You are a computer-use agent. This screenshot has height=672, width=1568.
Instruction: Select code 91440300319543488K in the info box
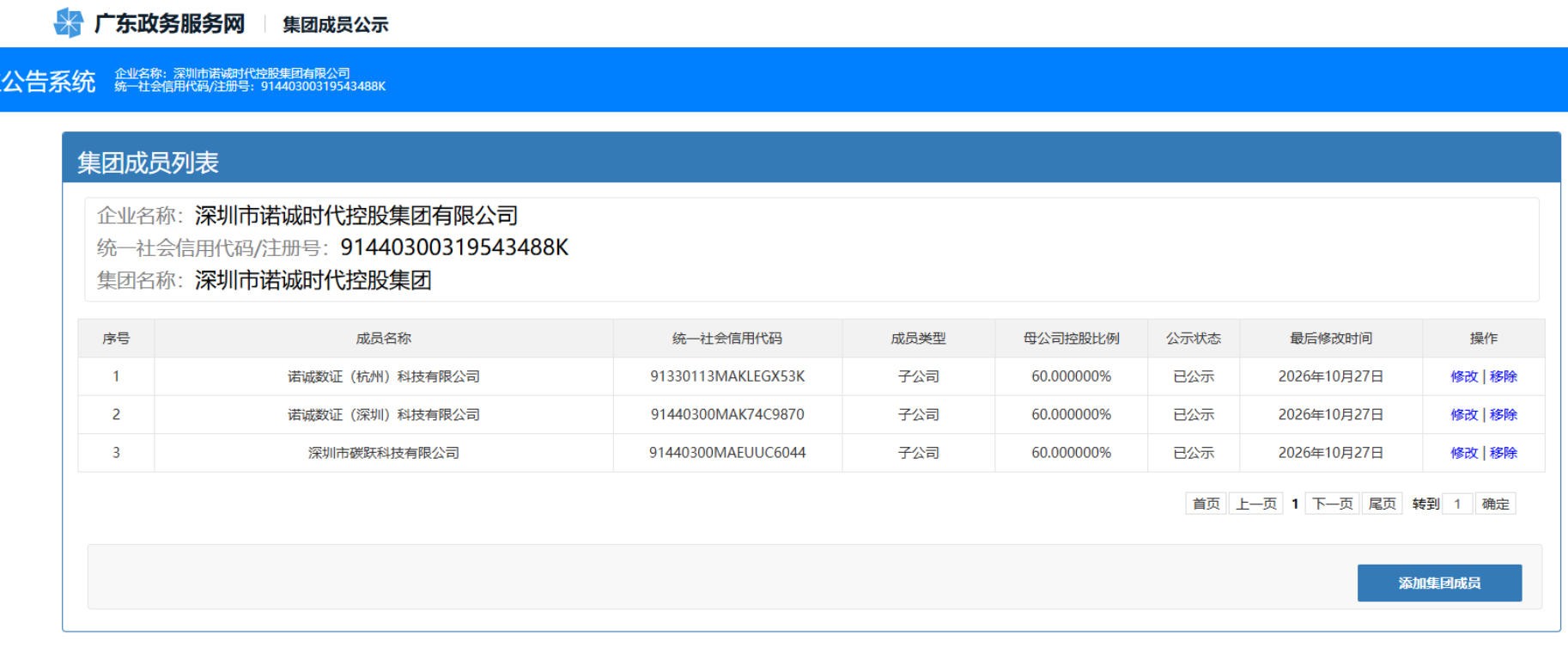[x=454, y=247]
